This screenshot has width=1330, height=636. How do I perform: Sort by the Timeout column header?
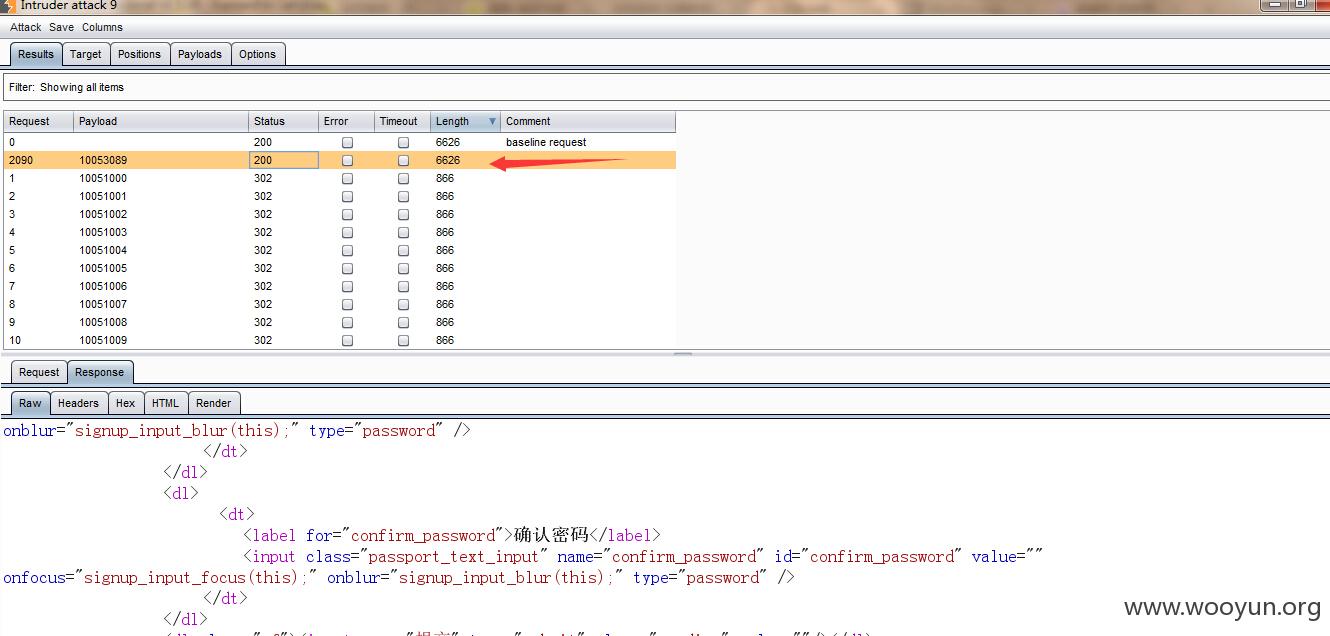402,121
